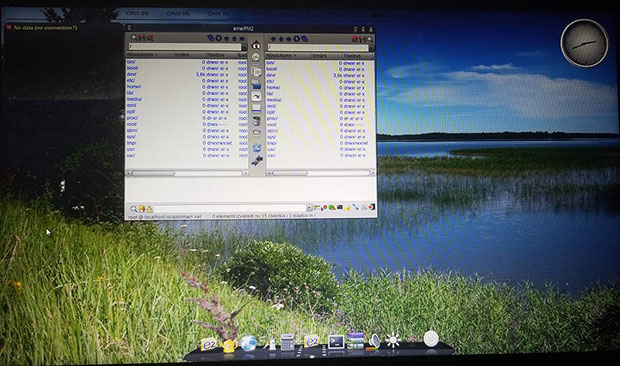Click the blue folder move icon
The image size is (620, 366).
[x=256, y=84]
